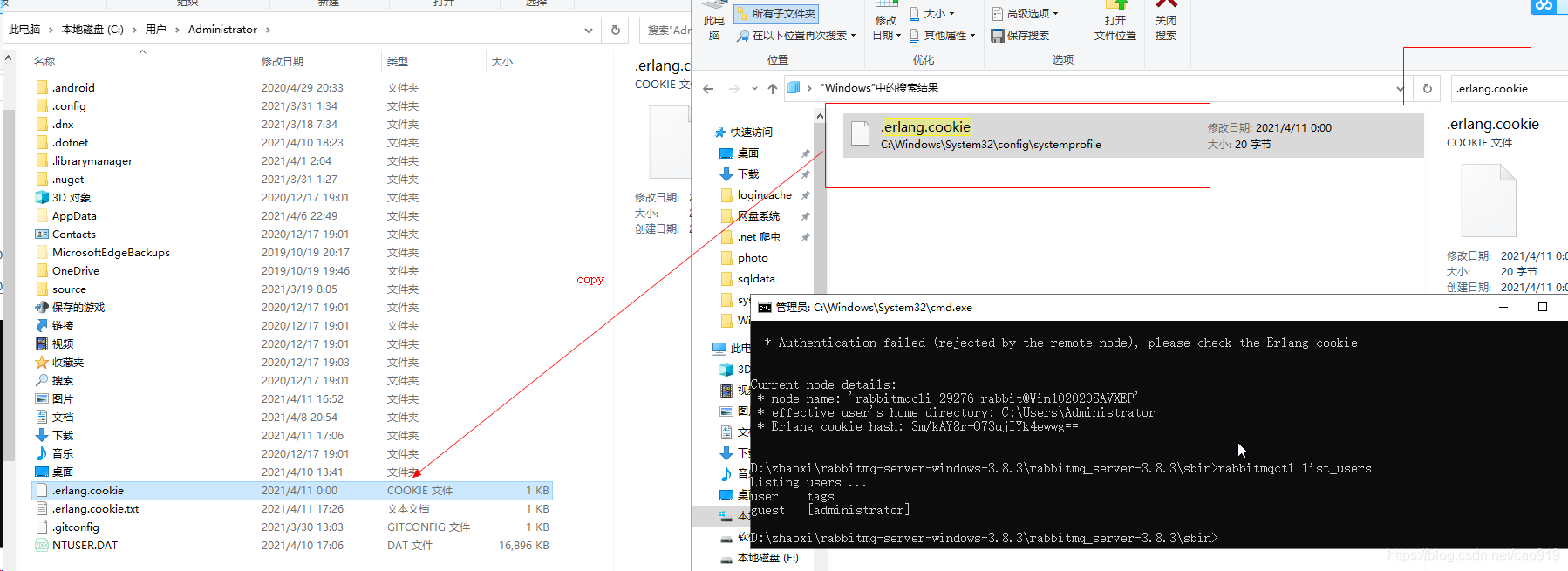
Task: Click scroll-up arrow of navigation pane scrollbar
Action: point(820,115)
